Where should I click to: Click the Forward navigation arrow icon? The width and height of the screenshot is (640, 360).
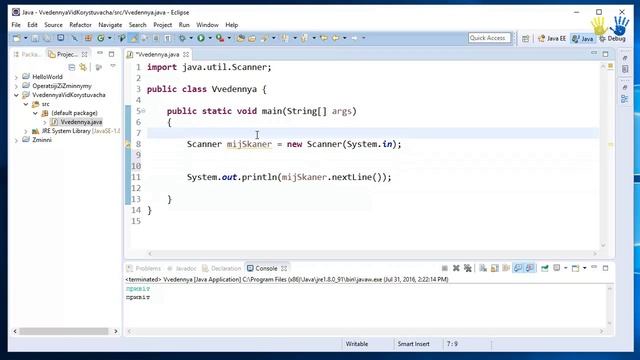point(354,38)
